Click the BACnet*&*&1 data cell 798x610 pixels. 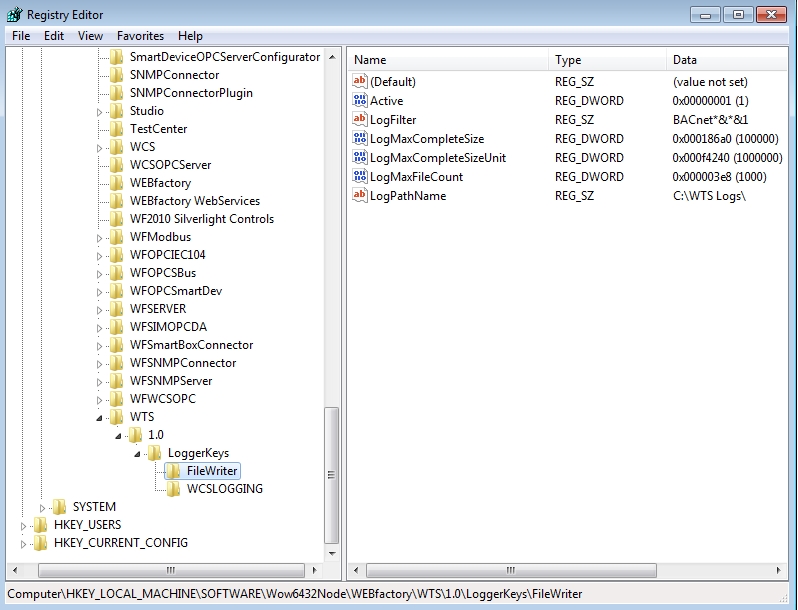(710, 120)
